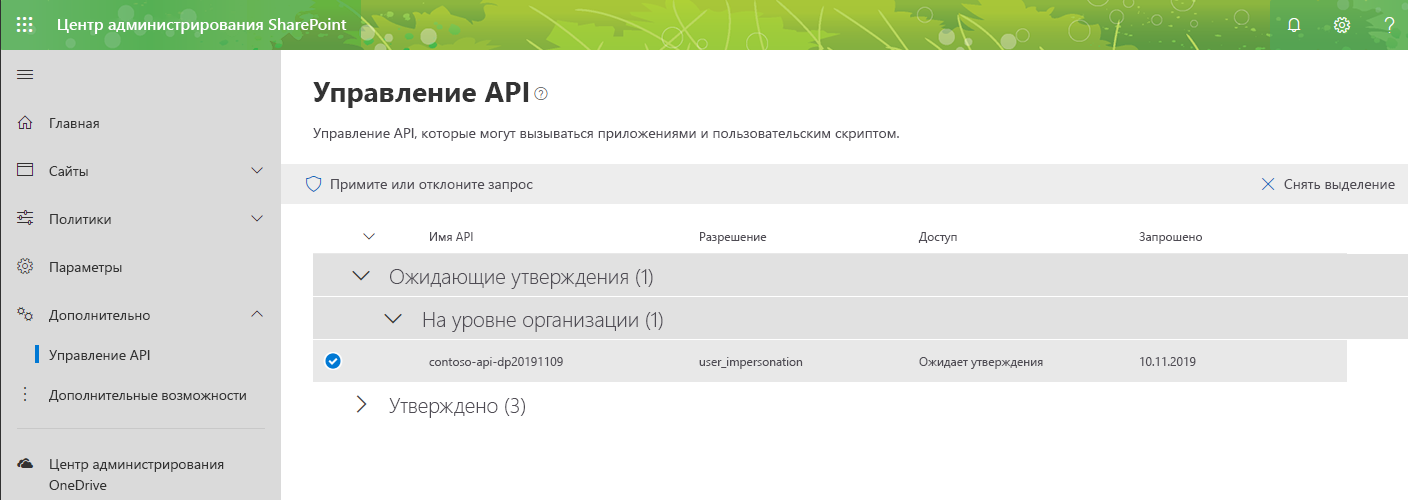
Task: Open the app launcher waffle icon
Action: [26, 25]
